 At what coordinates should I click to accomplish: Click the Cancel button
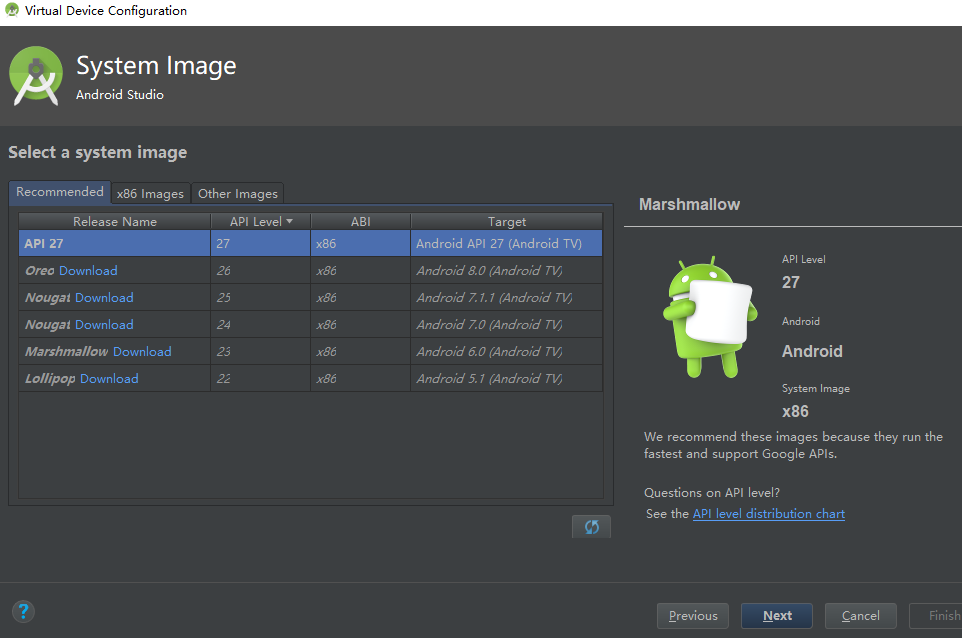tap(861, 615)
